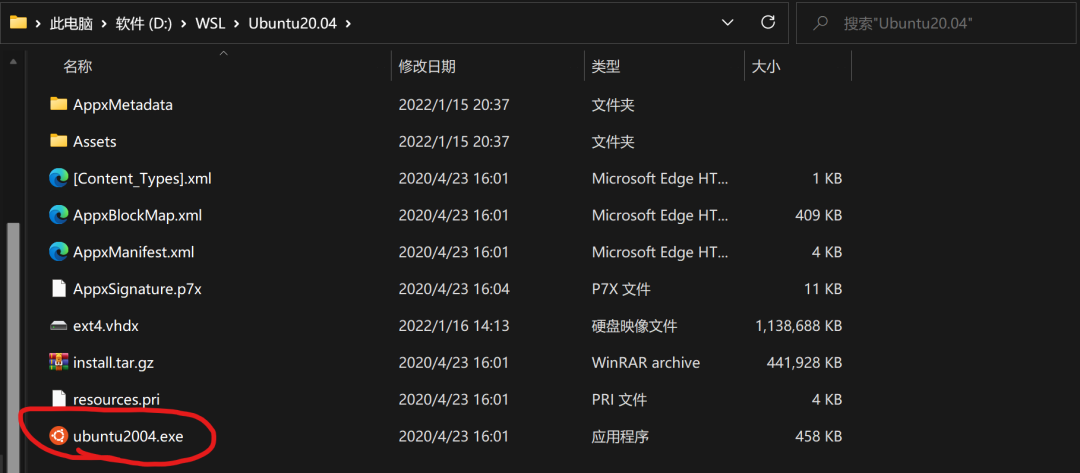The height and width of the screenshot is (473, 1080).
Task: Click the AppxSignature.p7x file icon
Action: (x=59, y=289)
